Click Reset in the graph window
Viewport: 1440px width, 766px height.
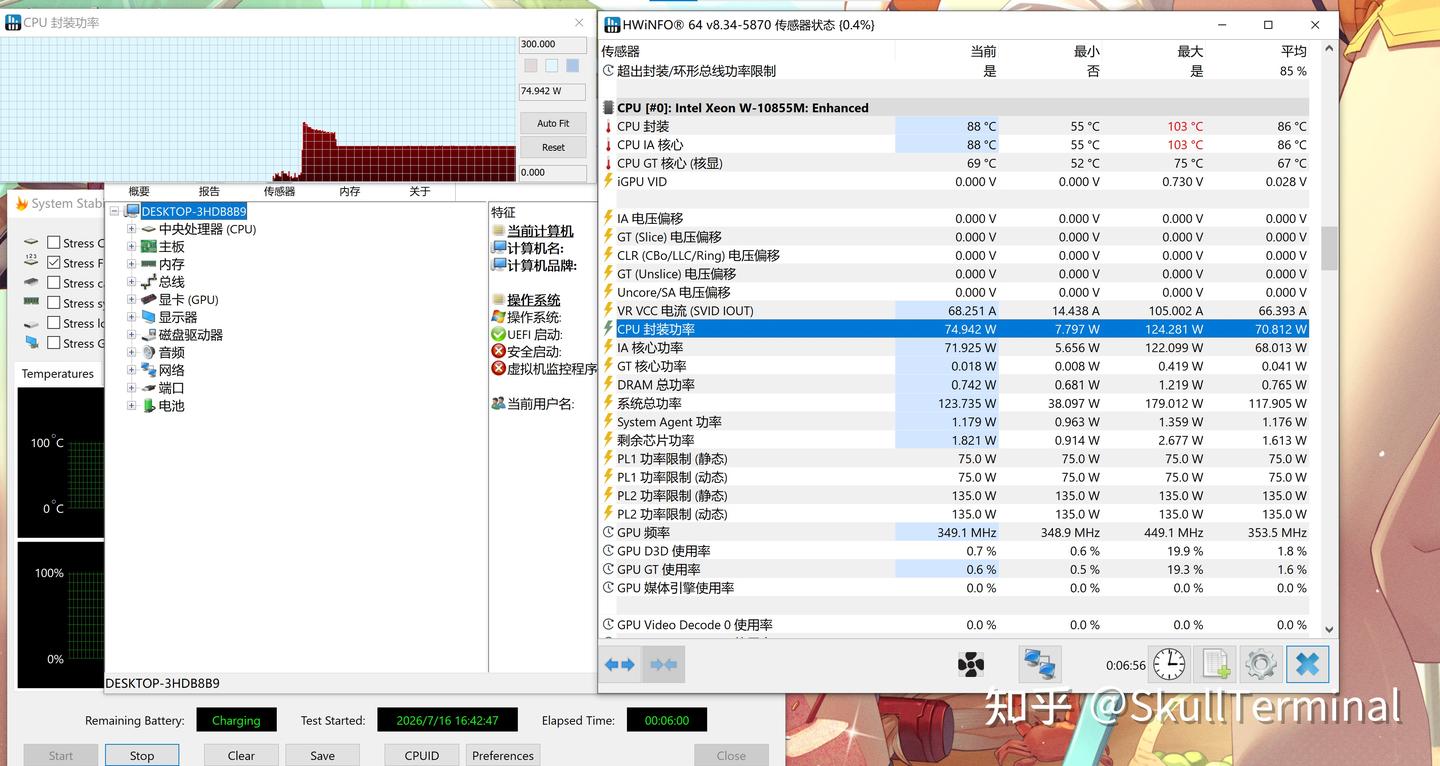pyautogui.click(x=553, y=147)
